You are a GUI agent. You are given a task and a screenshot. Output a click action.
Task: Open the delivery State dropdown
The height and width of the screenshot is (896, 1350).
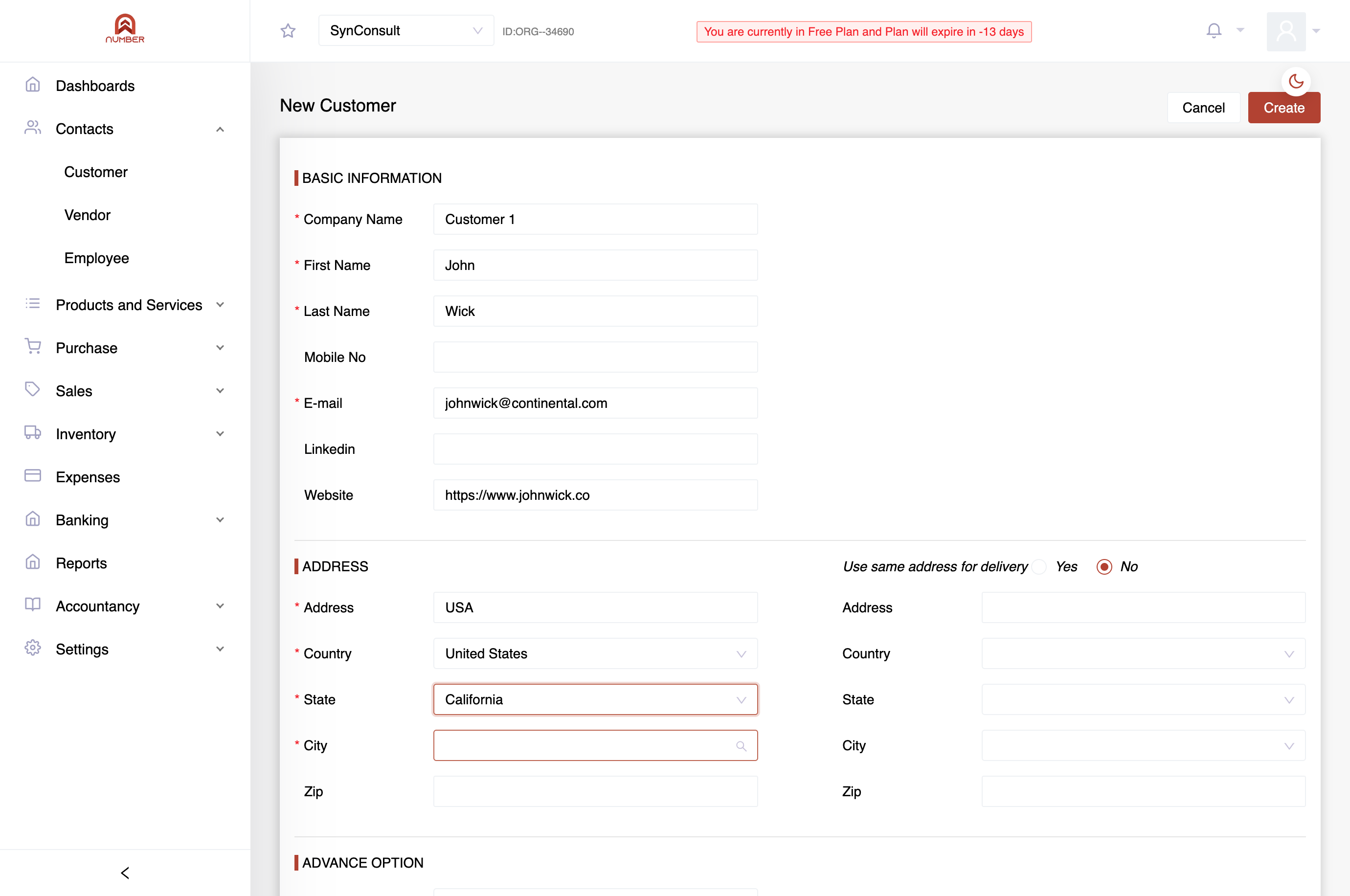click(1143, 699)
